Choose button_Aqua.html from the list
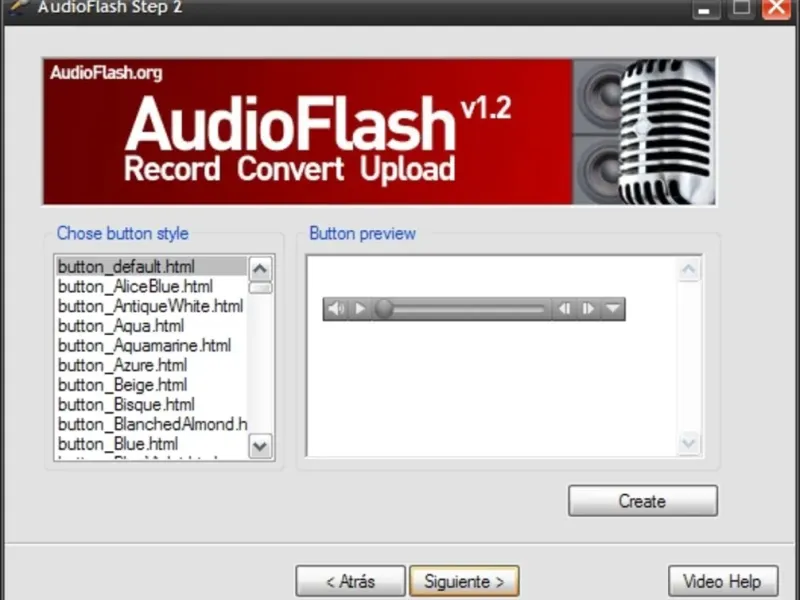 click(151, 326)
